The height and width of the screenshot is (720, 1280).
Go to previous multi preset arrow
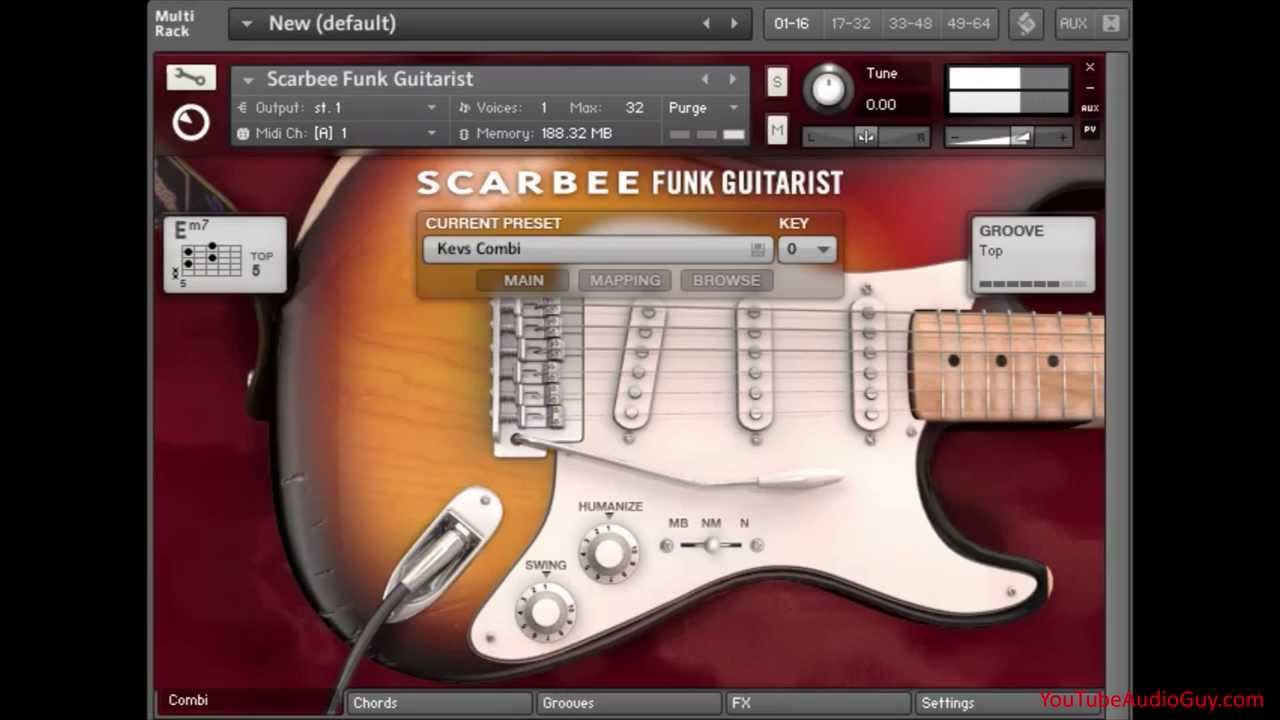[x=706, y=23]
